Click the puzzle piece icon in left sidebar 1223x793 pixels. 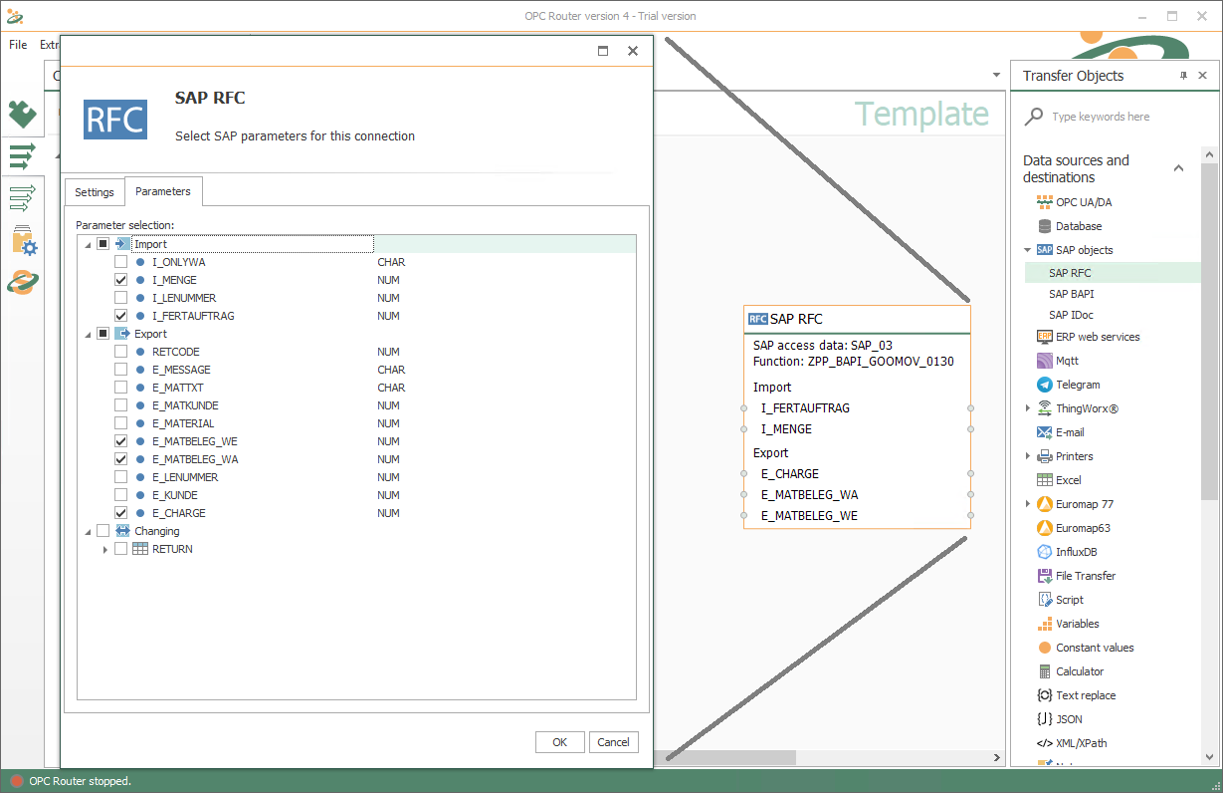click(x=22, y=114)
